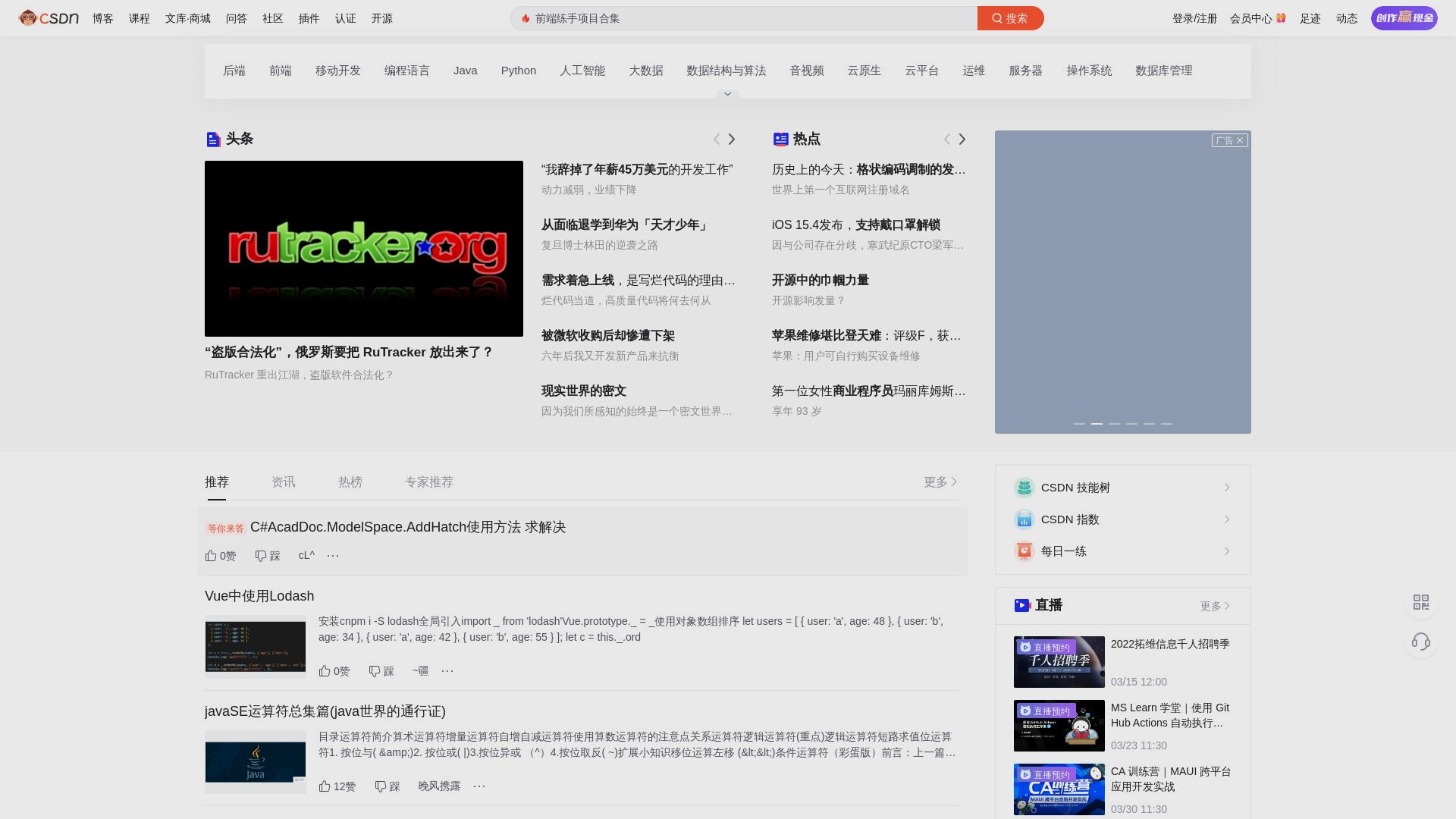
Task: Open author 晚风携露 profile link
Action: click(439, 786)
